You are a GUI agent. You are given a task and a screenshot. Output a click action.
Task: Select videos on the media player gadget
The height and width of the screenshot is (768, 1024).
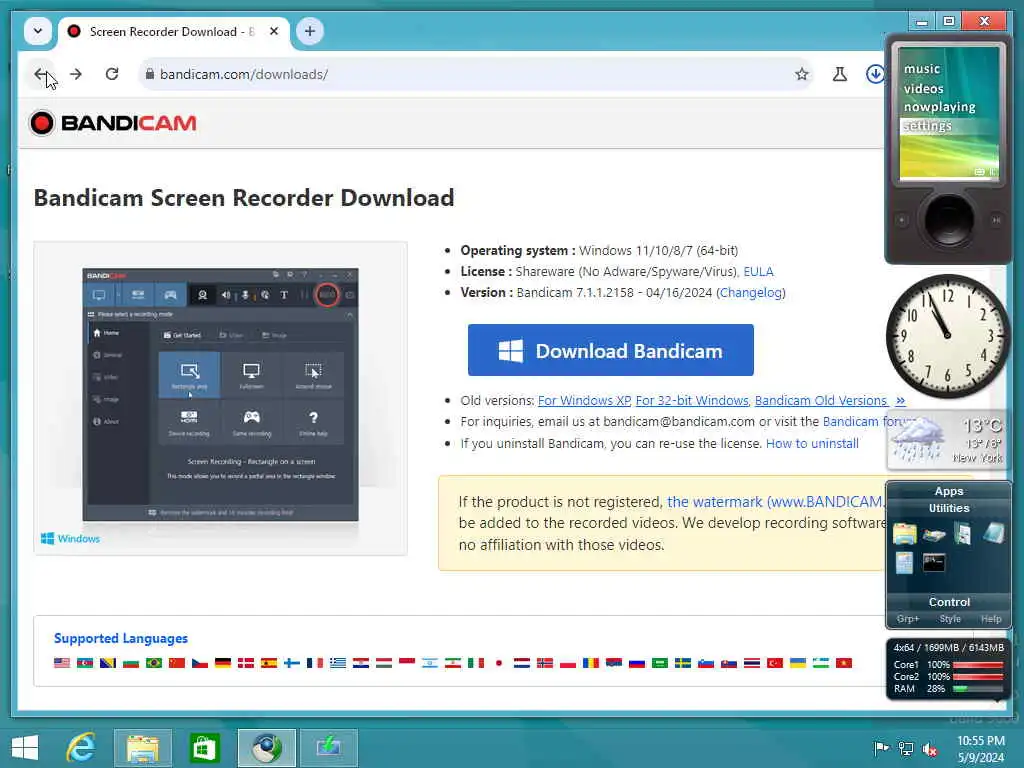[x=923, y=88]
